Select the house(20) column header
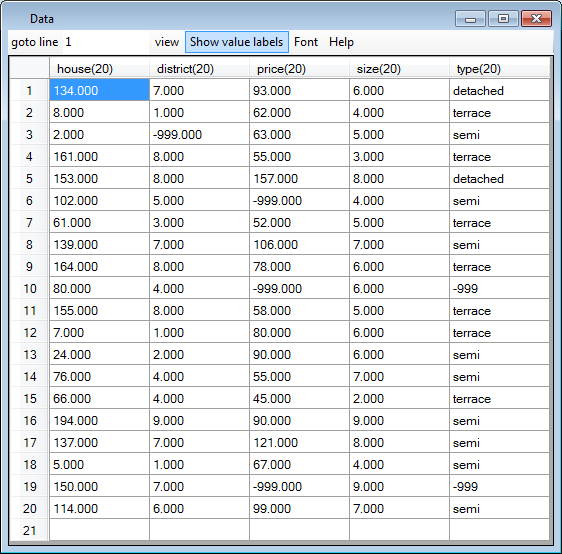The image size is (562, 554). coord(99,68)
